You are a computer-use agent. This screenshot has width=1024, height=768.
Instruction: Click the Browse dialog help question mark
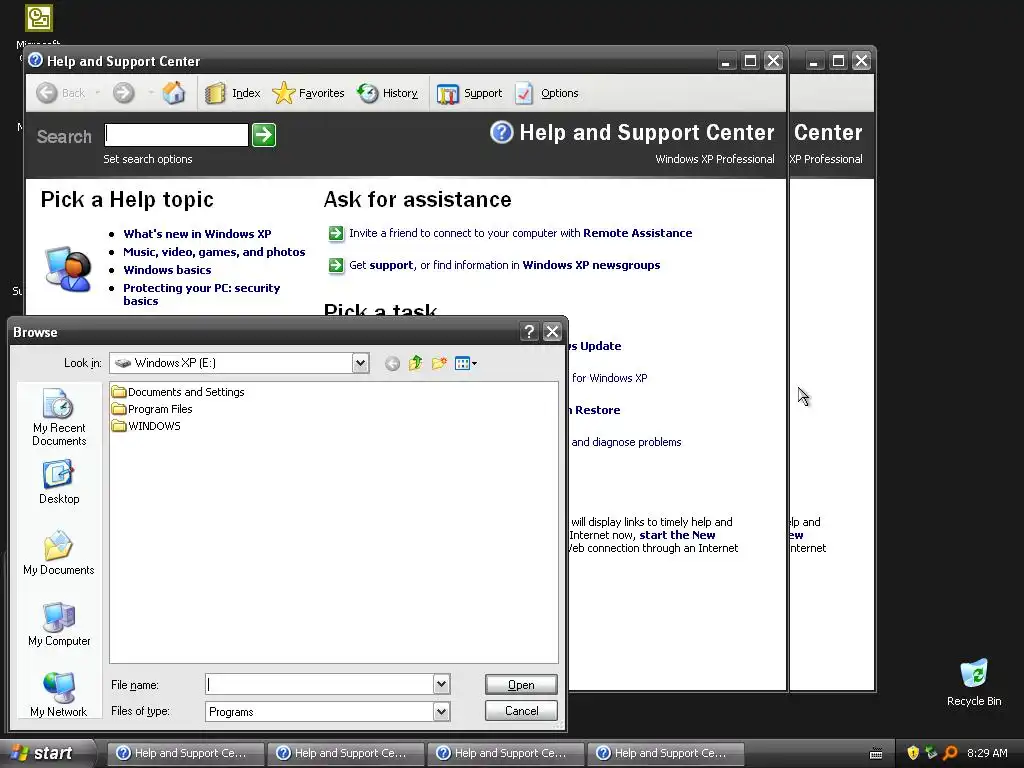tap(529, 332)
